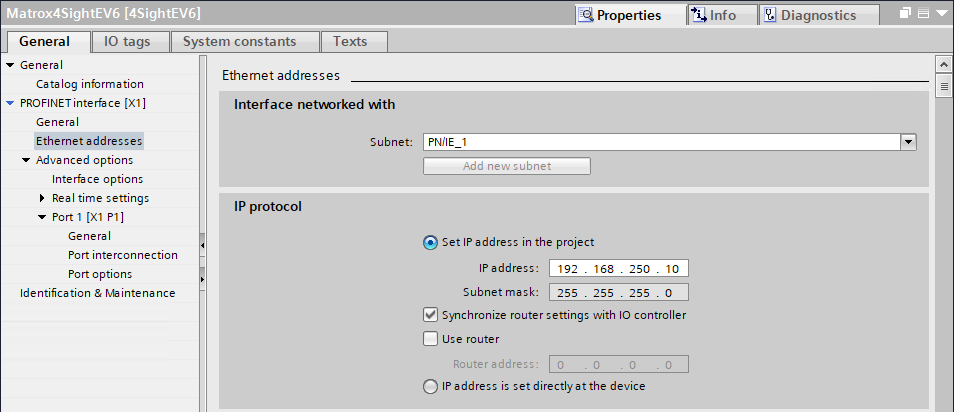Float the inspector window using the top-right icon
Viewport: 954px width, 412px height.
click(x=905, y=14)
